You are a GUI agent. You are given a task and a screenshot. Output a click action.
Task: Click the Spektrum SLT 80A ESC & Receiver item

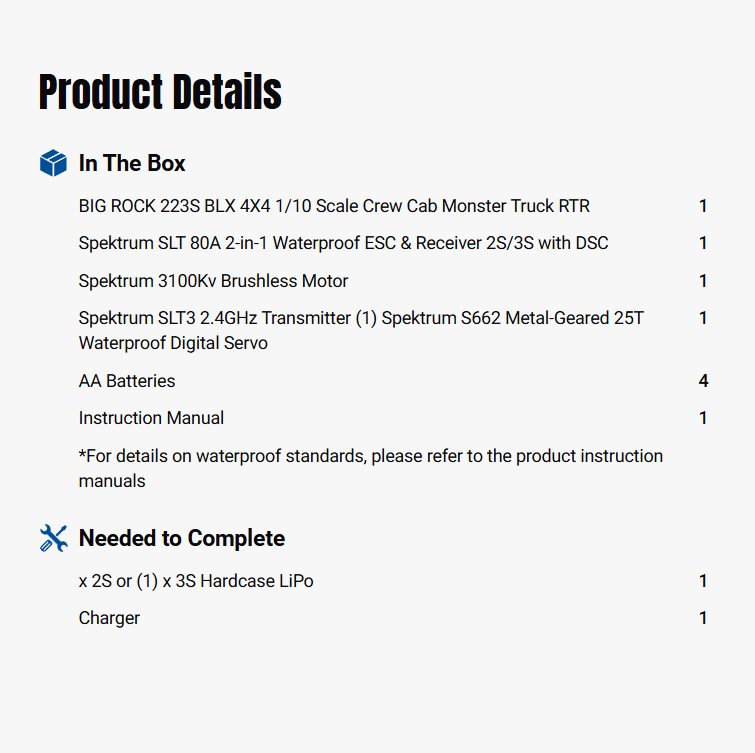pos(343,243)
